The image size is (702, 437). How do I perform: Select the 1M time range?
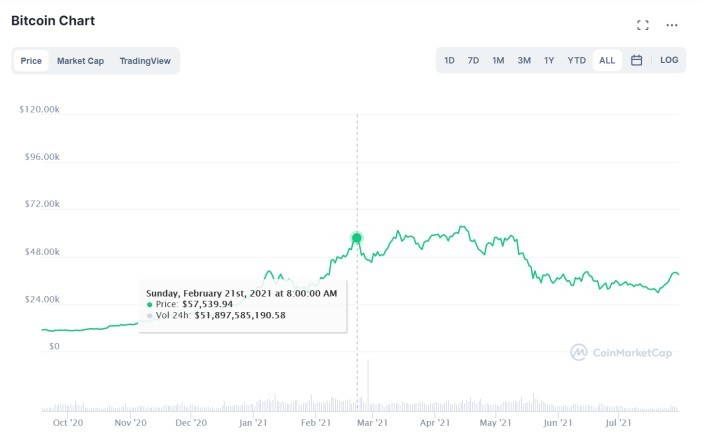(498, 60)
